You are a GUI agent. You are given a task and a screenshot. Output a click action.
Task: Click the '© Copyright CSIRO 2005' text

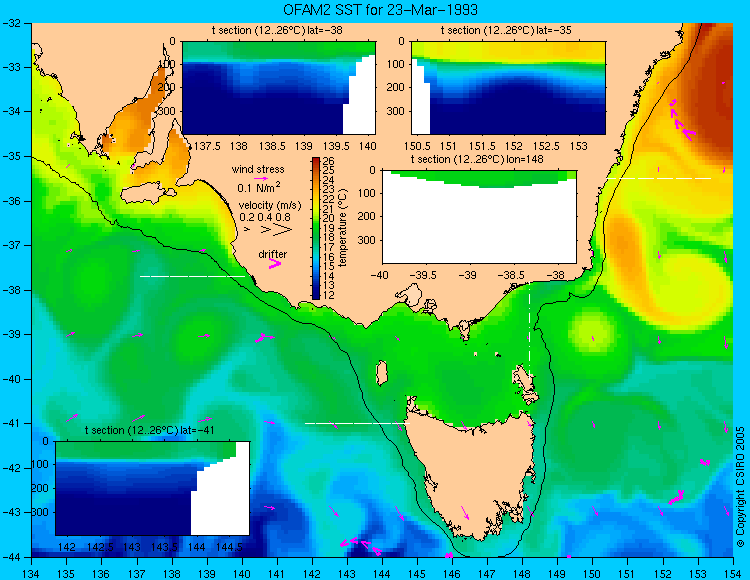[x=740, y=487]
